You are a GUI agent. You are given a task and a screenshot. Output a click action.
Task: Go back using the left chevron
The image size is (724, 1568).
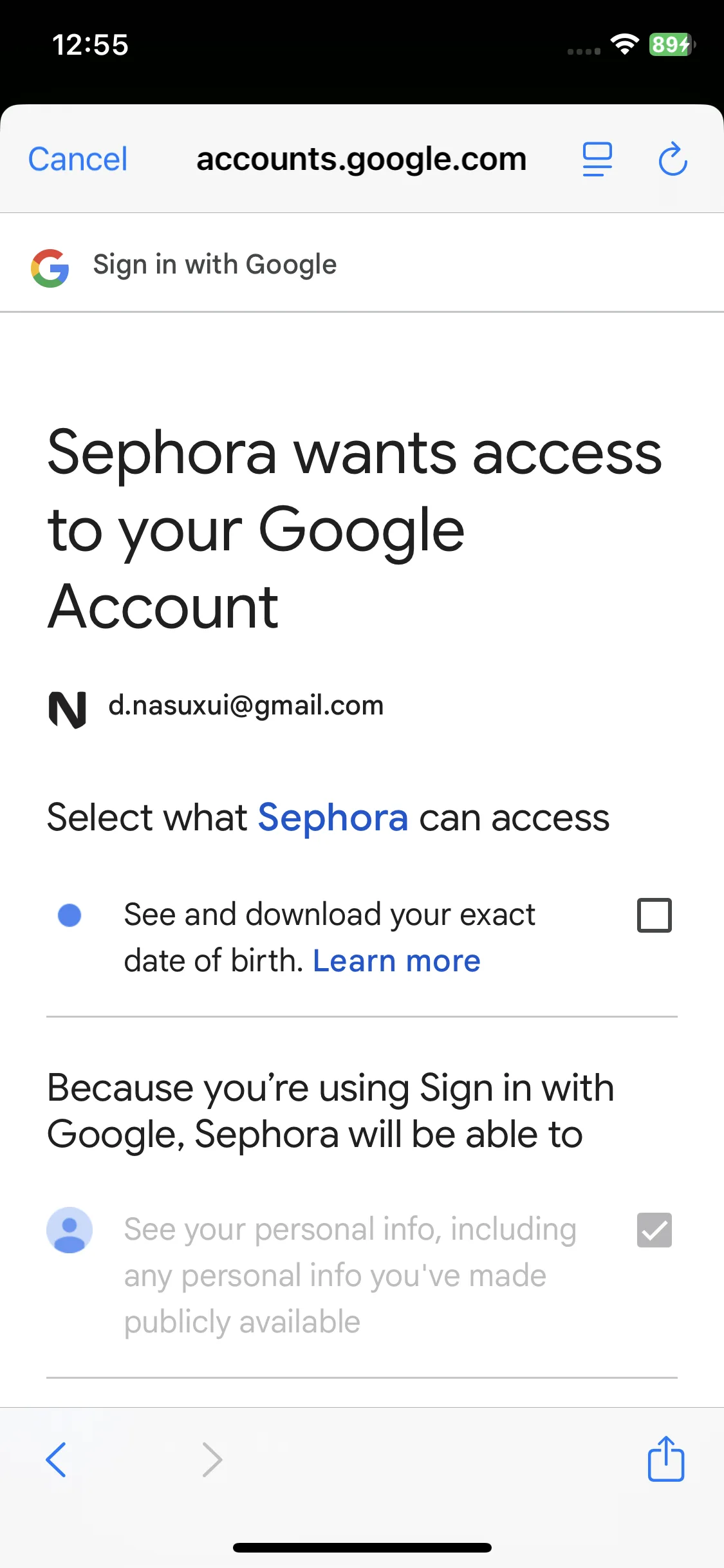(x=56, y=1459)
